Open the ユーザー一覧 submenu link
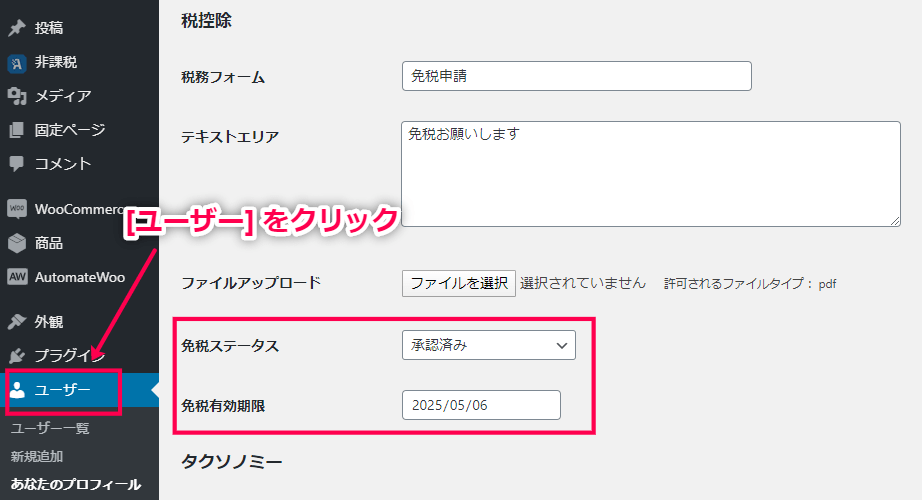 tap(50, 428)
